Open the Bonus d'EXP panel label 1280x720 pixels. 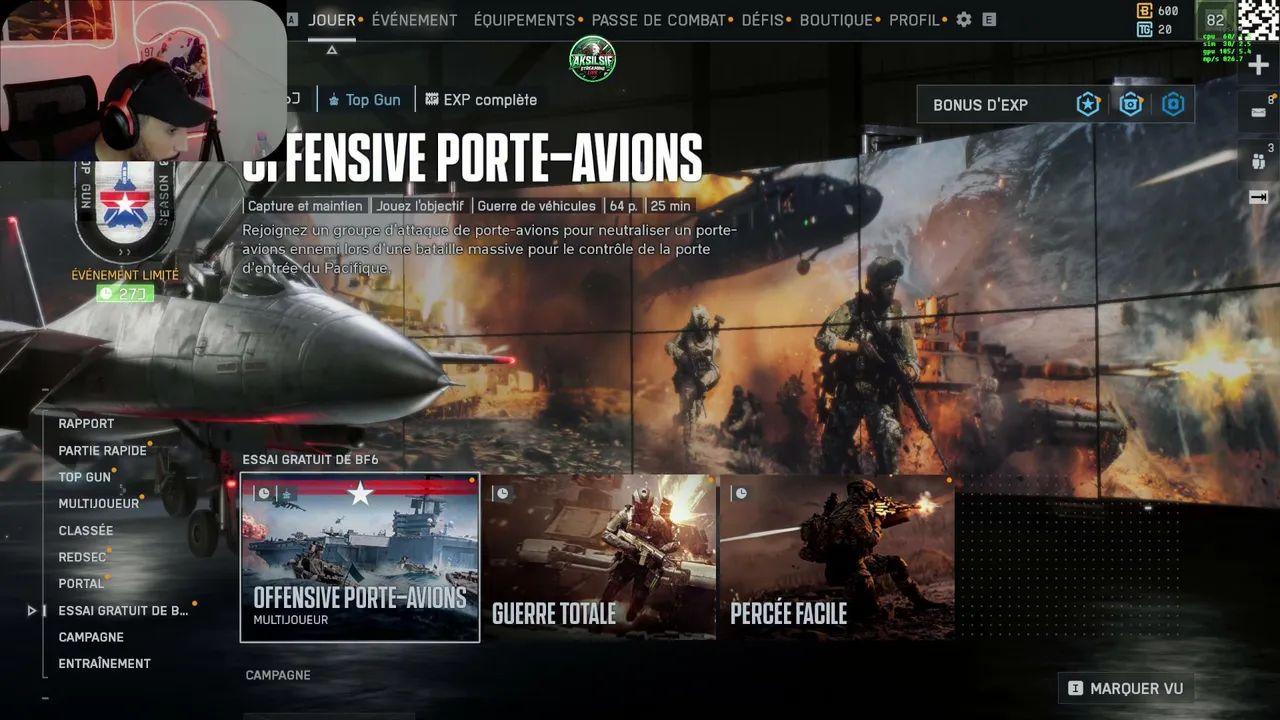click(980, 105)
